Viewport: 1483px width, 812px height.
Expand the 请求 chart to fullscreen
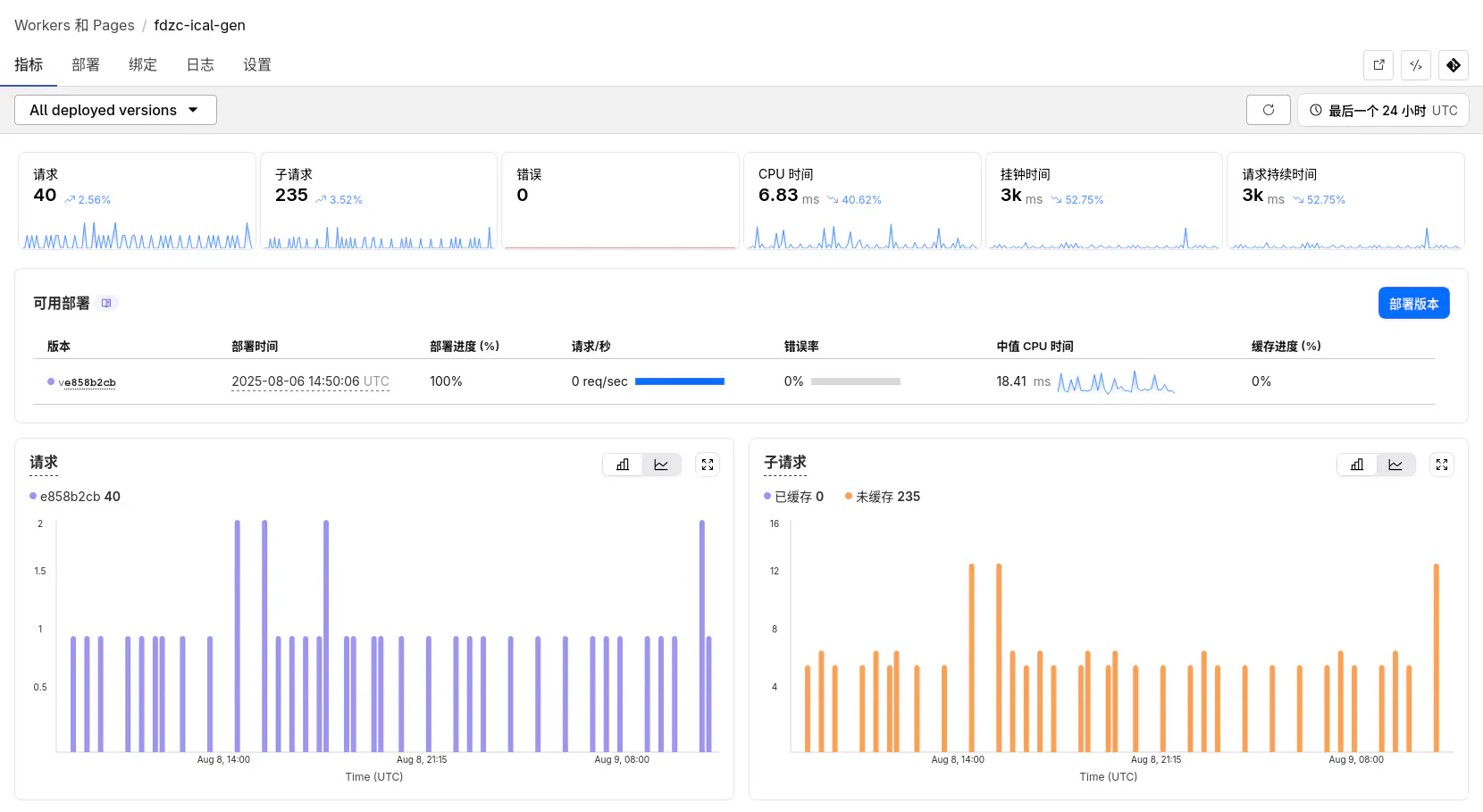pyautogui.click(x=708, y=465)
